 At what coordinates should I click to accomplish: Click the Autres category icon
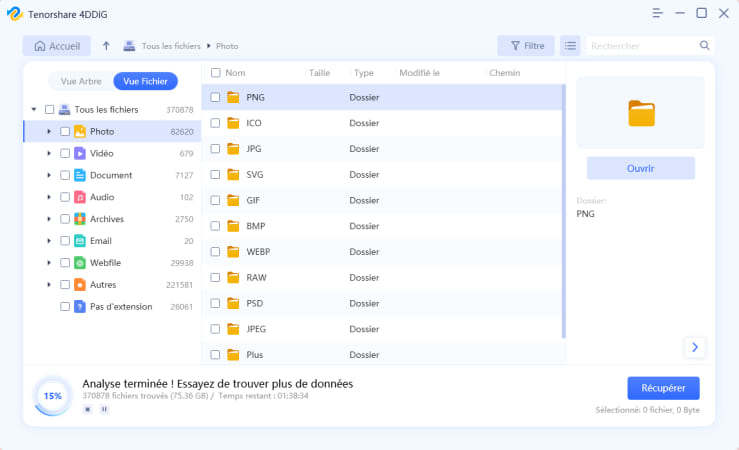point(80,285)
